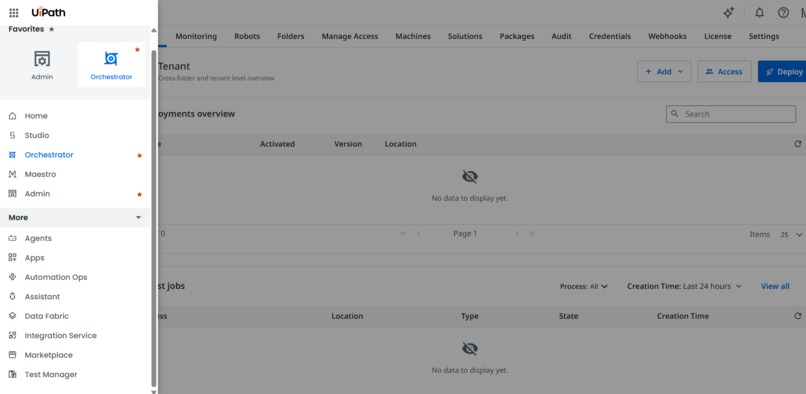Switch to the Webhooks tab
Image resolution: width=806 pixels, height=394 pixels.
(667, 36)
